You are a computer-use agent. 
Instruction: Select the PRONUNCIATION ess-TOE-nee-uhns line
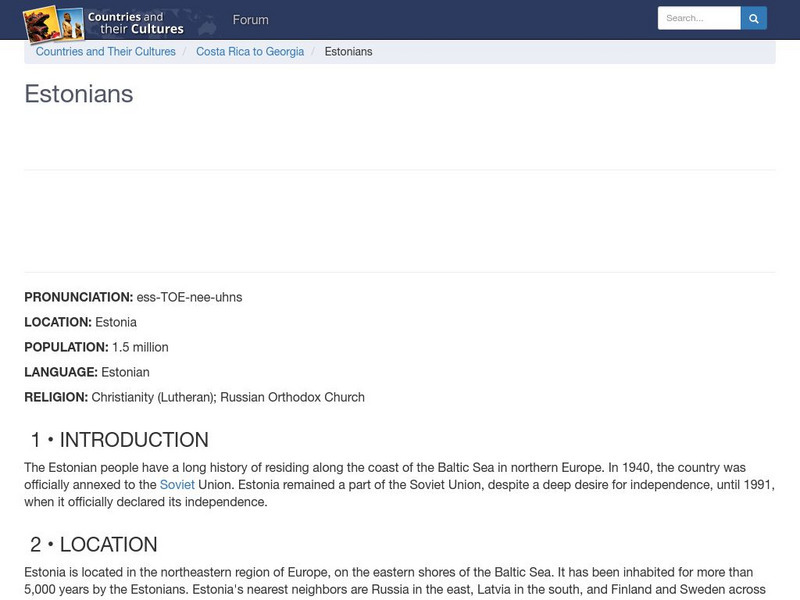(133, 297)
